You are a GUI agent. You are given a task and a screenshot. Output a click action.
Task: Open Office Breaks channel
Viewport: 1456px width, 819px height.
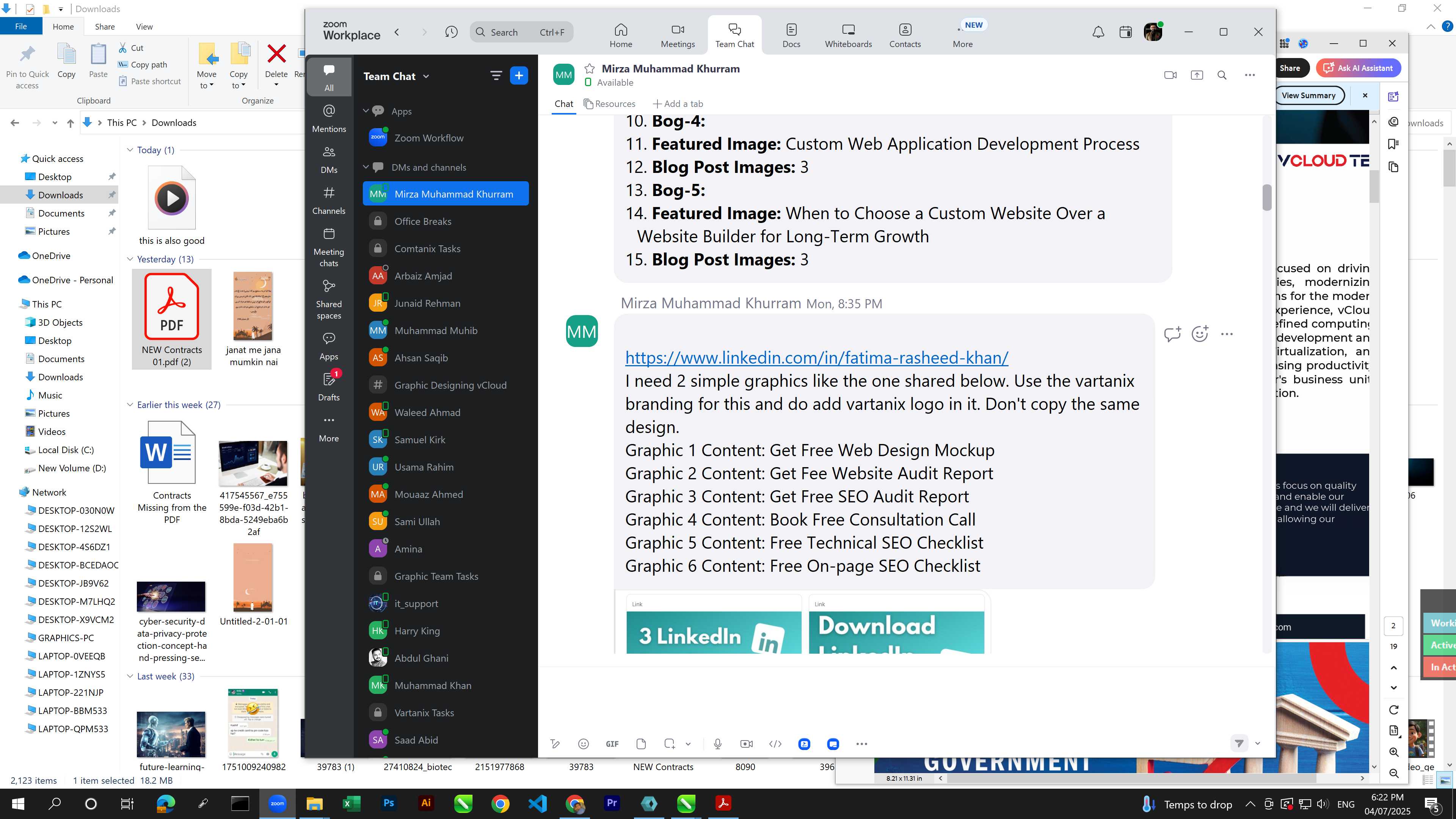click(446, 221)
